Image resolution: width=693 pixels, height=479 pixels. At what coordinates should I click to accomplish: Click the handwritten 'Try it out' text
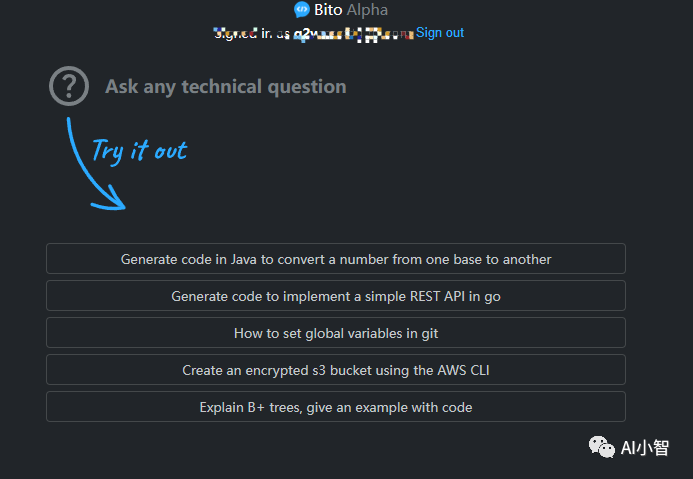click(x=139, y=151)
